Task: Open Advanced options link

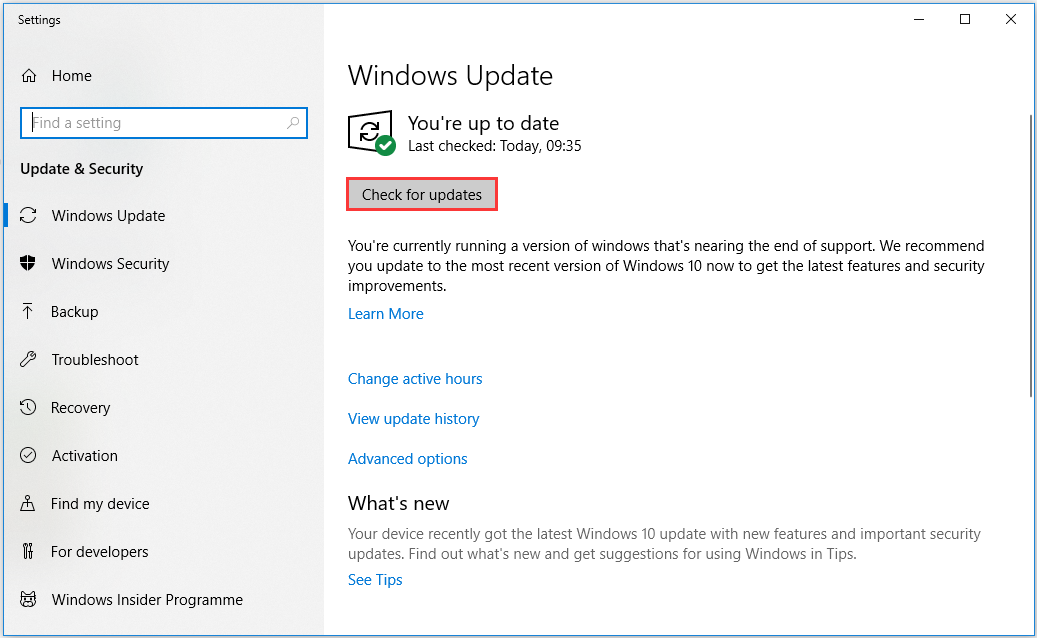Action: tap(407, 459)
